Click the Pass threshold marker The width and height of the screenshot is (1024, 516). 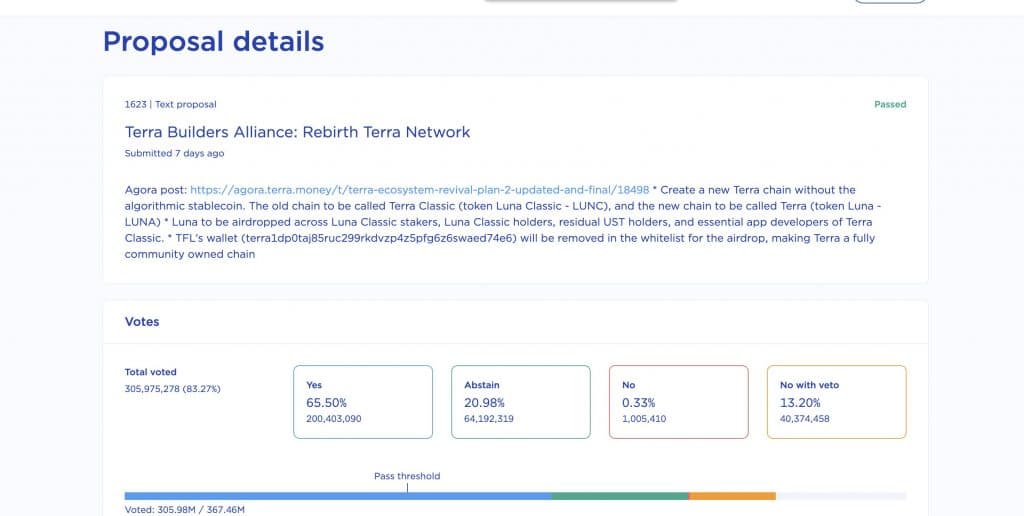[x=407, y=477]
